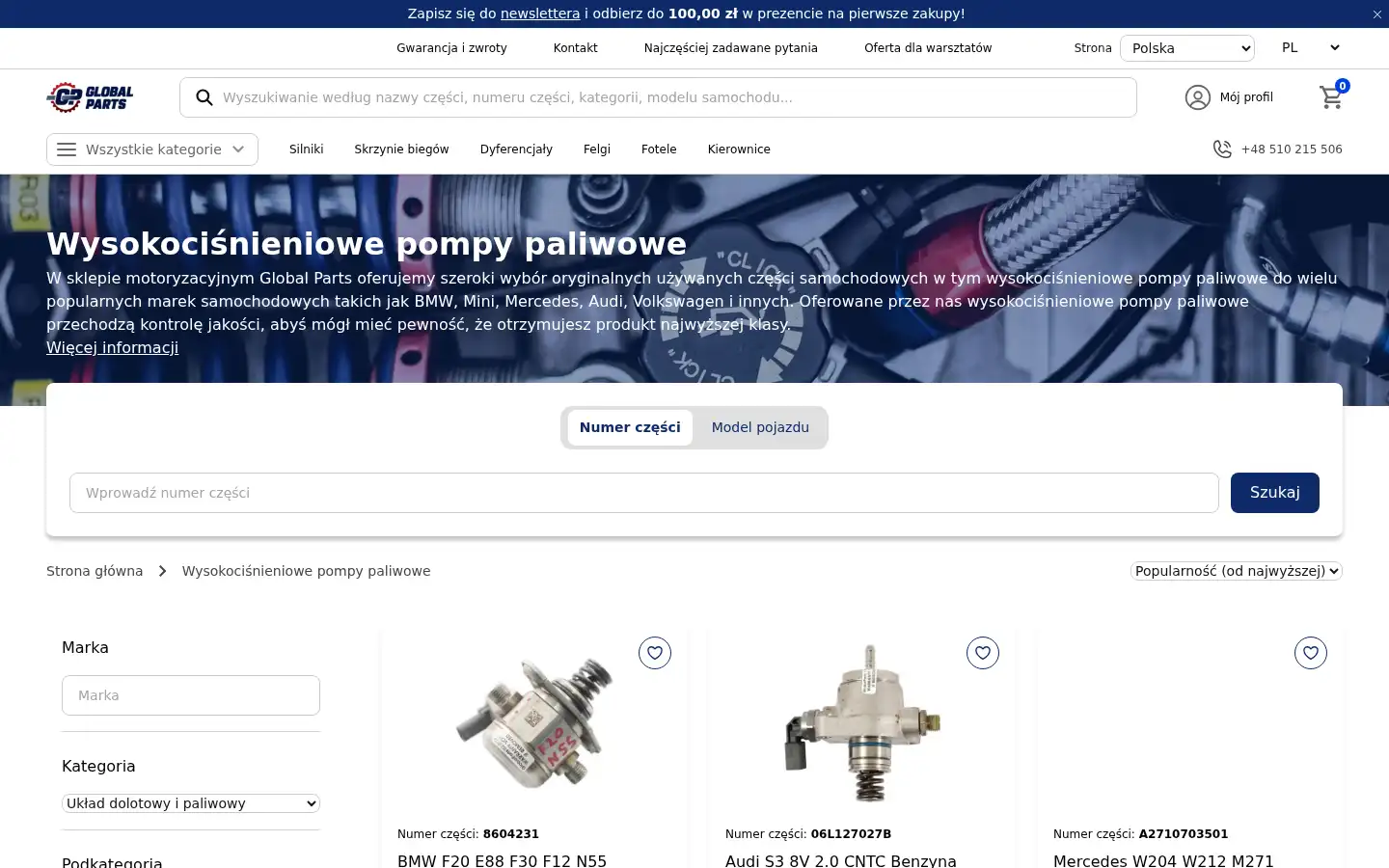Open the Popularność sort dropdown
1389x868 pixels.
pyautogui.click(x=1237, y=571)
